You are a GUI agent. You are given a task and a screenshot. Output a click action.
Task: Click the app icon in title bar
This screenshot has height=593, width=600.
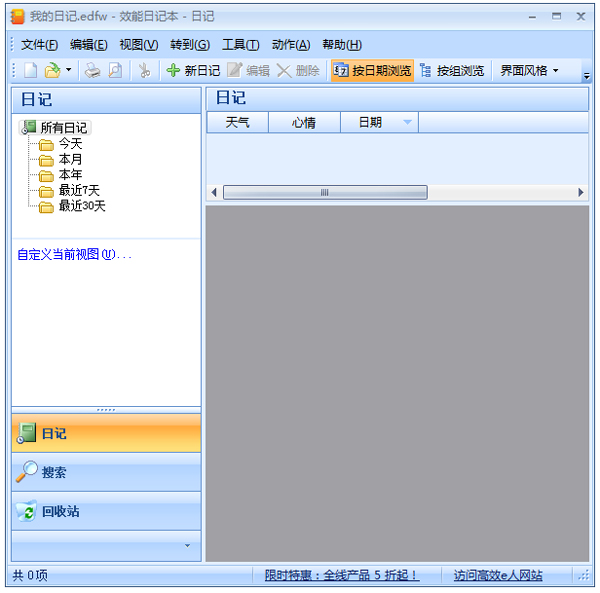[17, 16]
